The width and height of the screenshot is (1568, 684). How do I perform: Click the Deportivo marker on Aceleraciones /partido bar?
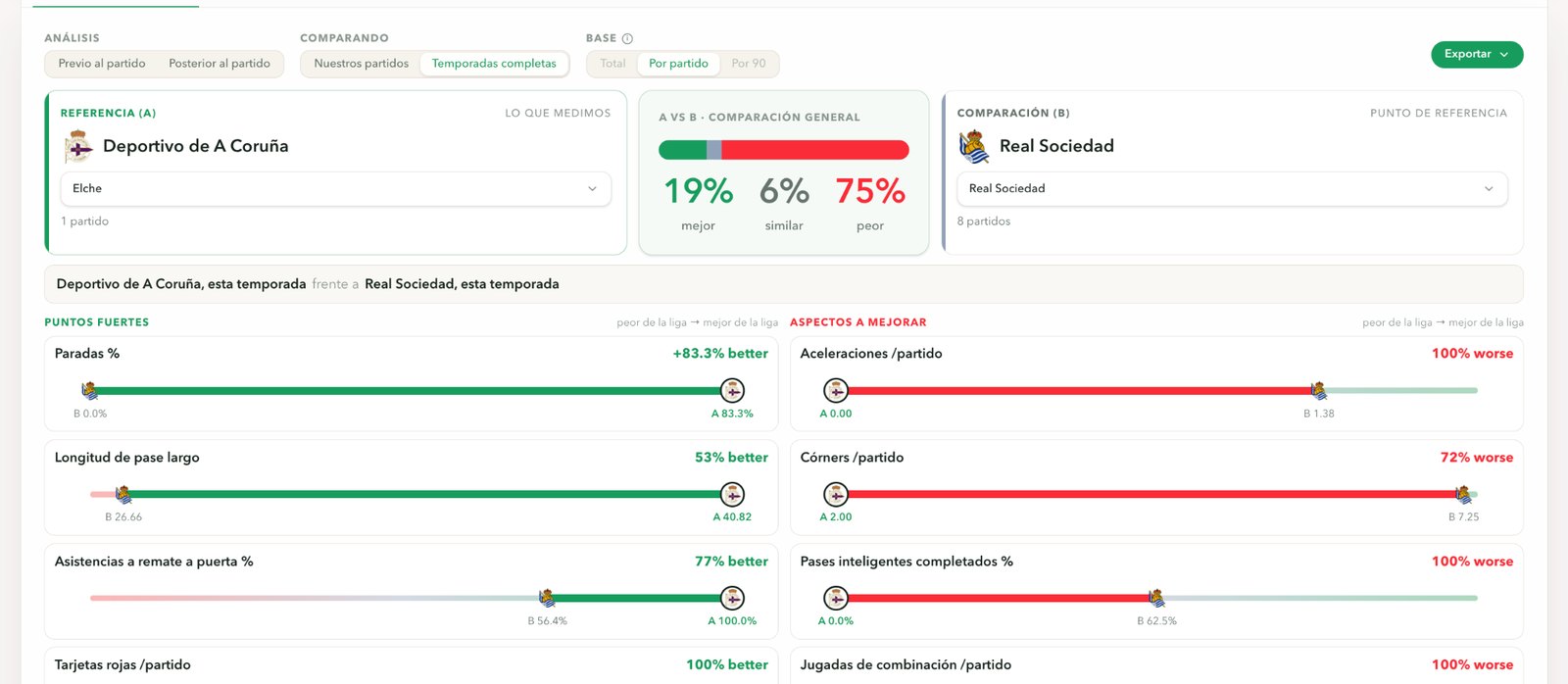pyautogui.click(x=836, y=390)
